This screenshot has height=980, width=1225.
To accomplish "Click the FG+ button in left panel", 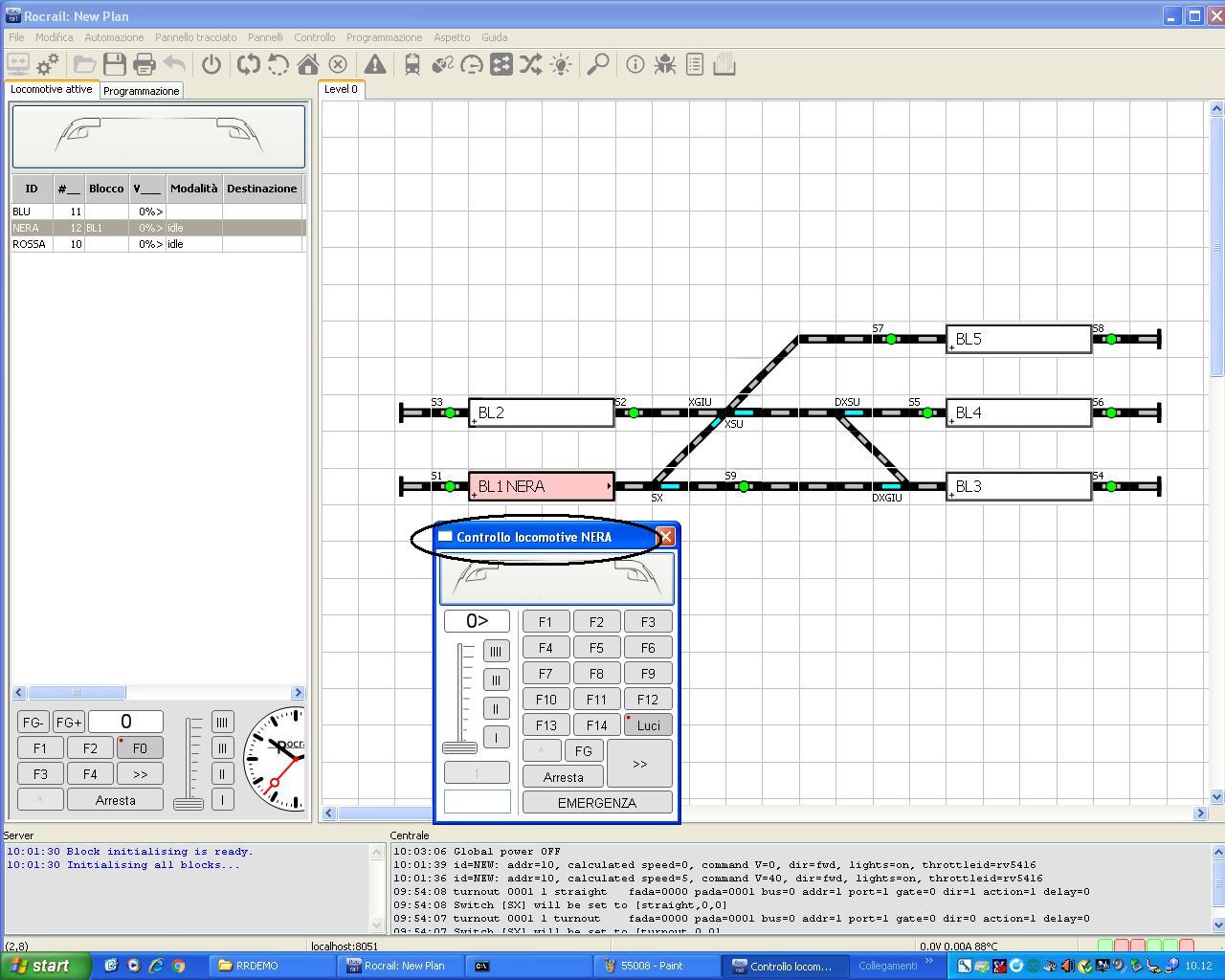I will (x=68, y=723).
